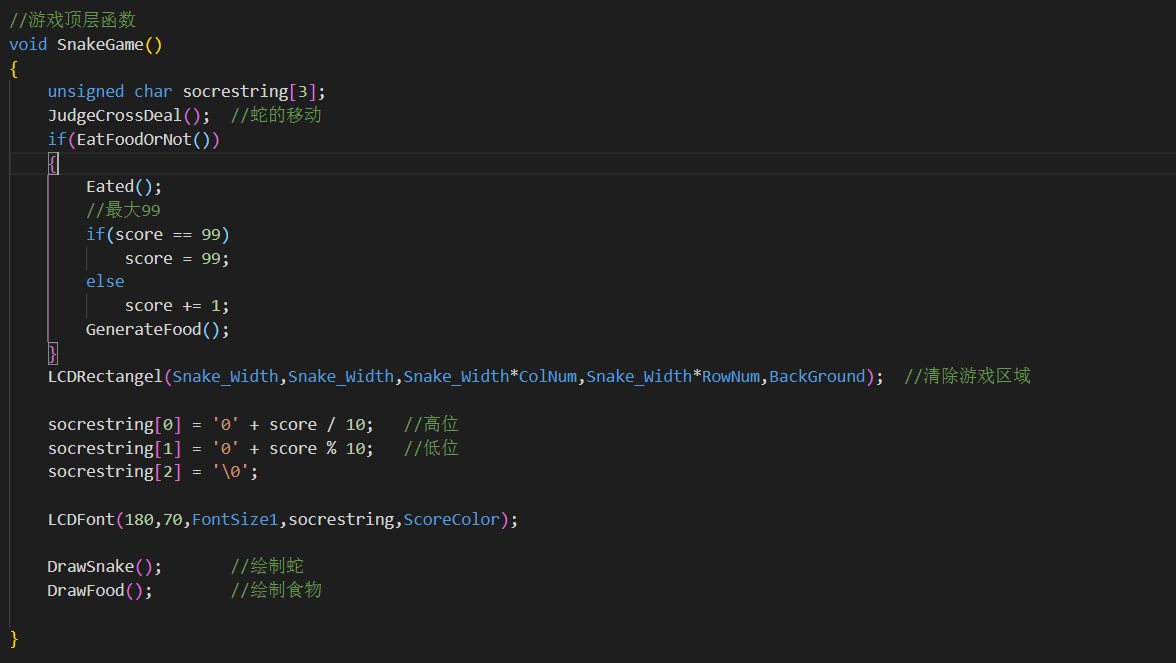The image size is (1176, 663).
Task: Click the socrestring[1] assignment
Action: (x=211, y=448)
